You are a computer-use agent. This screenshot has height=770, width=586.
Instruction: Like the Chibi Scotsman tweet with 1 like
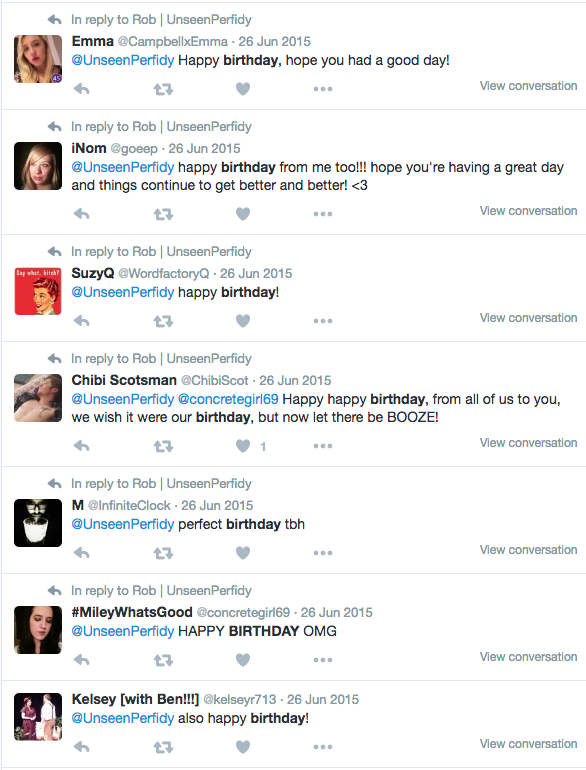click(243, 446)
